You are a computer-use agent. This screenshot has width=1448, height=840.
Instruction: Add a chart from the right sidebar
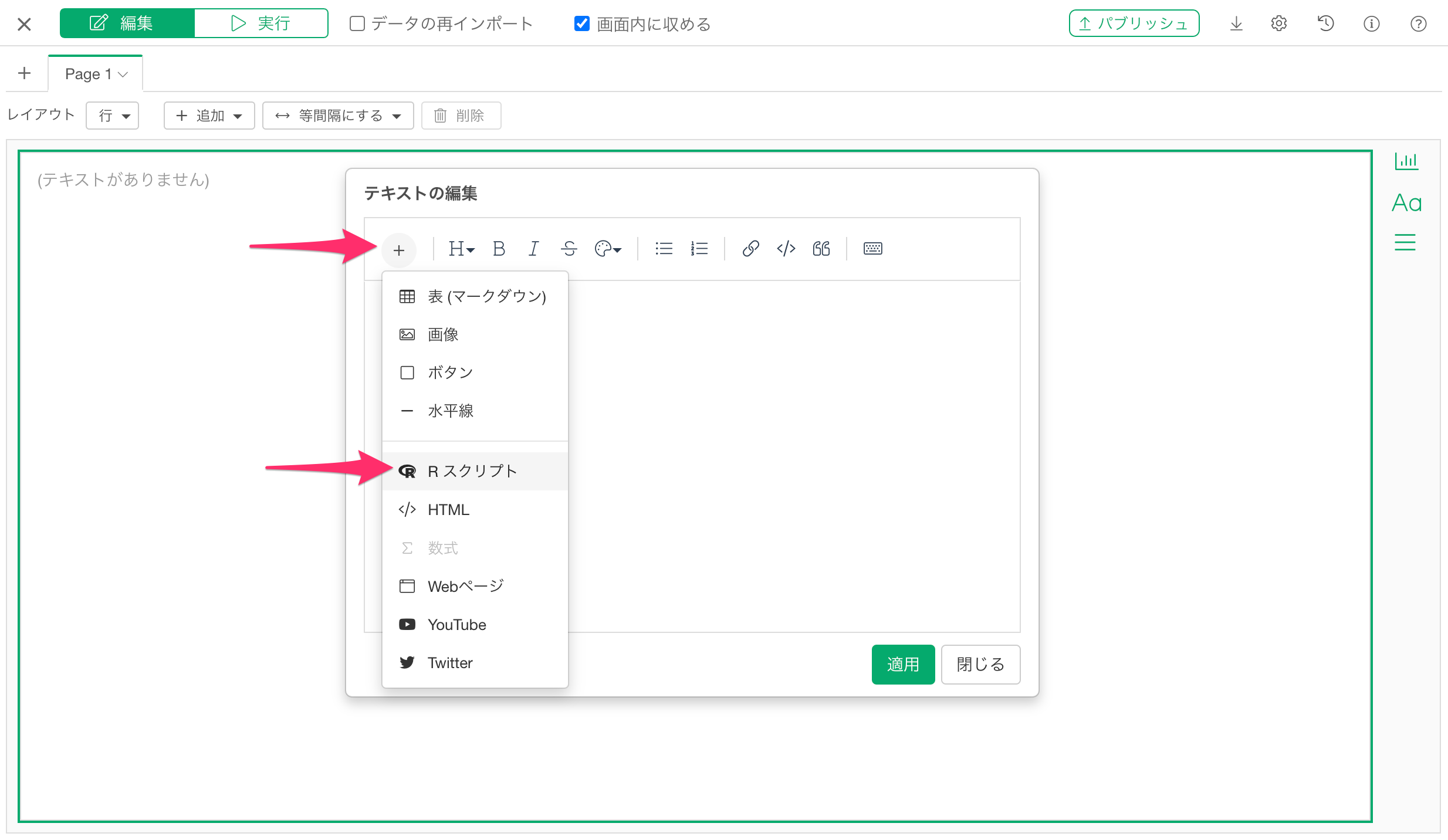[x=1406, y=161]
